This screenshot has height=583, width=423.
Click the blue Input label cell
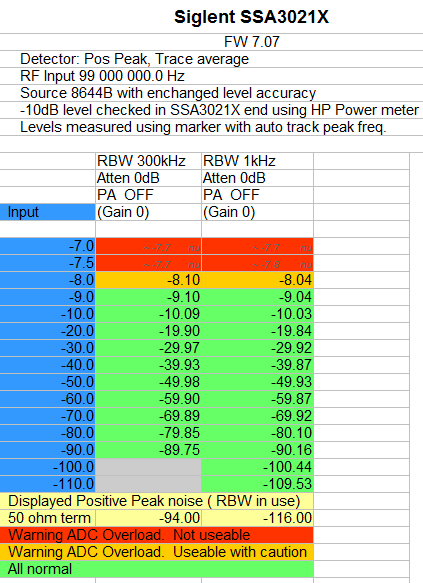click(x=47, y=212)
